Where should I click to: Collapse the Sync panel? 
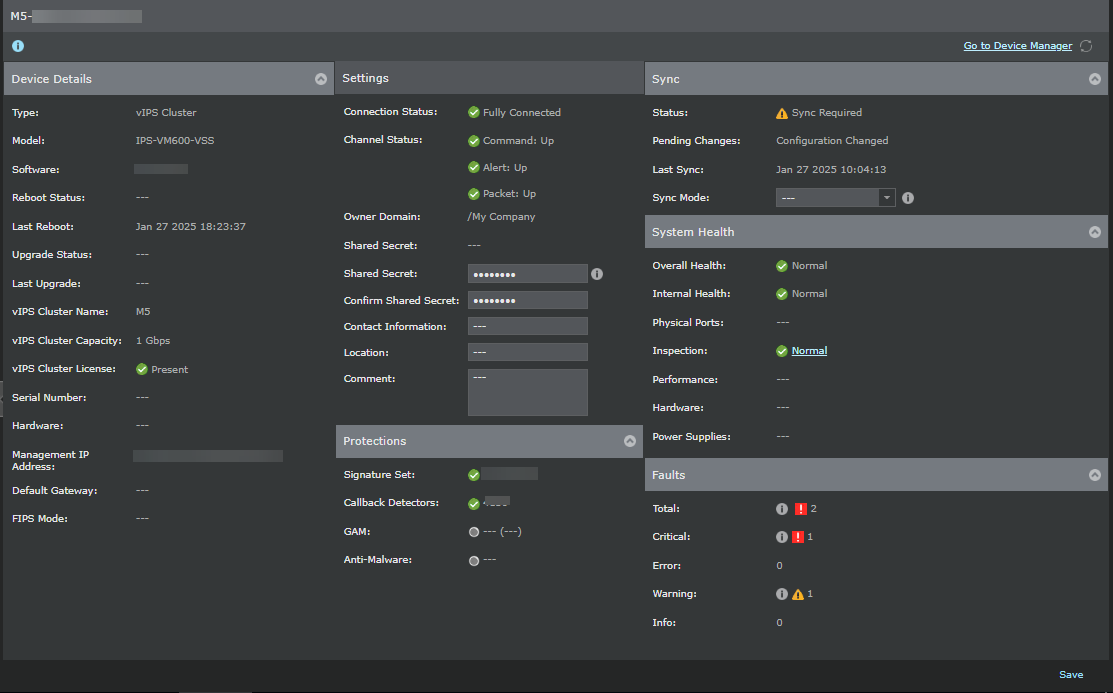tap(1095, 79)
